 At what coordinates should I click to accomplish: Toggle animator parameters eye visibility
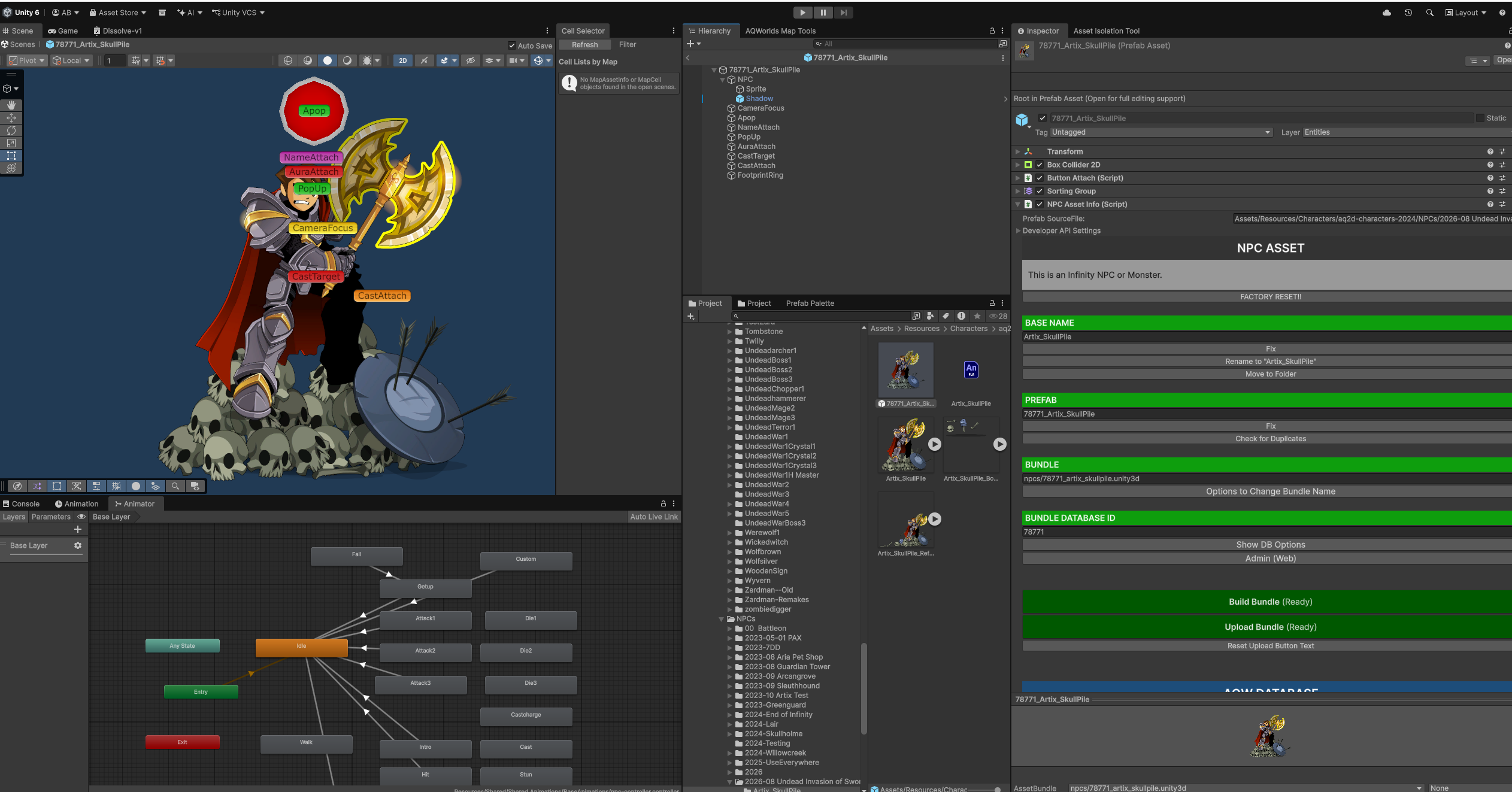coord(81,517)
